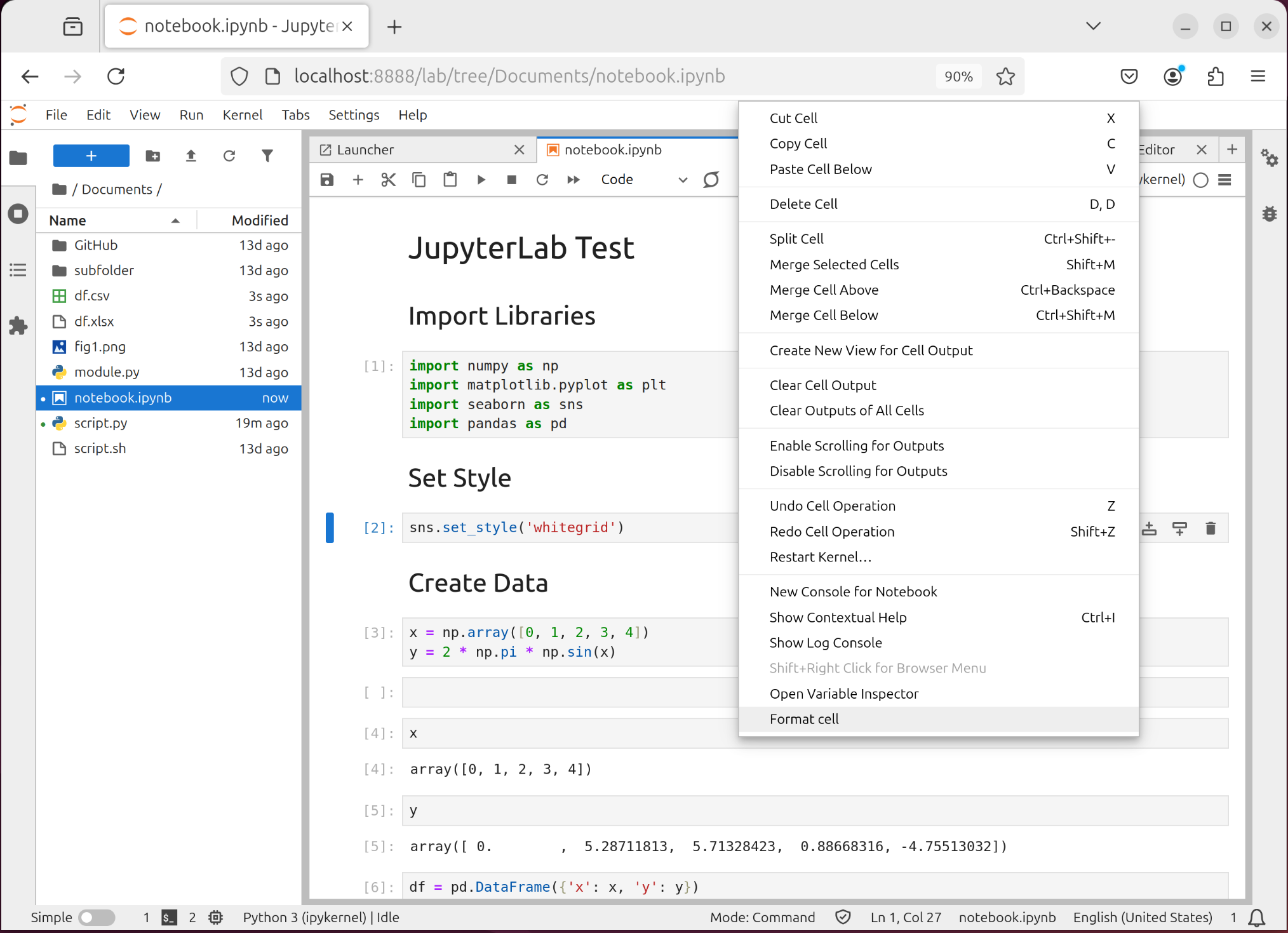
Task: Copy the selected cell via toolbar icon
Action: tap(419, 180)
